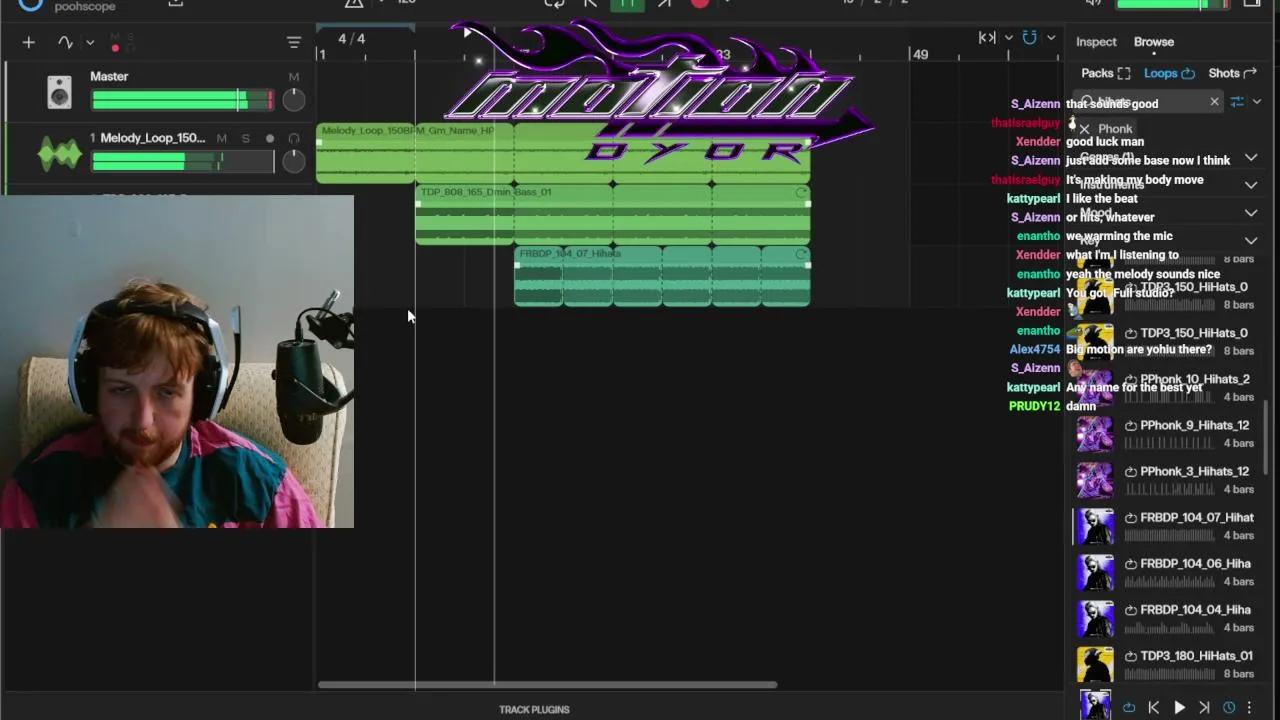Open the snap settings dropdown arrow
The image size is (1280, 720).
1050,38
